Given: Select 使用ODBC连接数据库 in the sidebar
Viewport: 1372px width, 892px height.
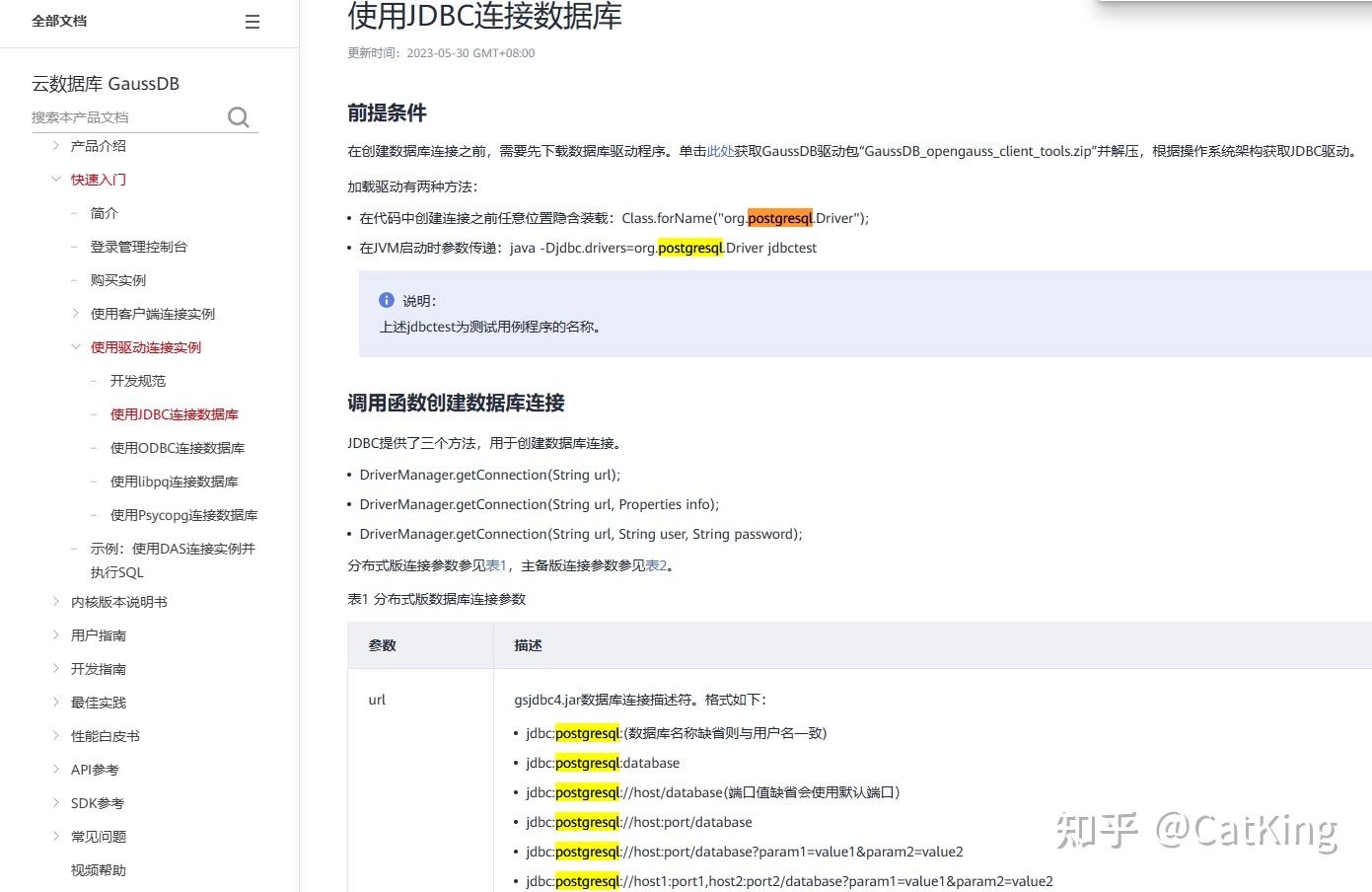Looking at the screenshot, I should (x=176, y=447).
